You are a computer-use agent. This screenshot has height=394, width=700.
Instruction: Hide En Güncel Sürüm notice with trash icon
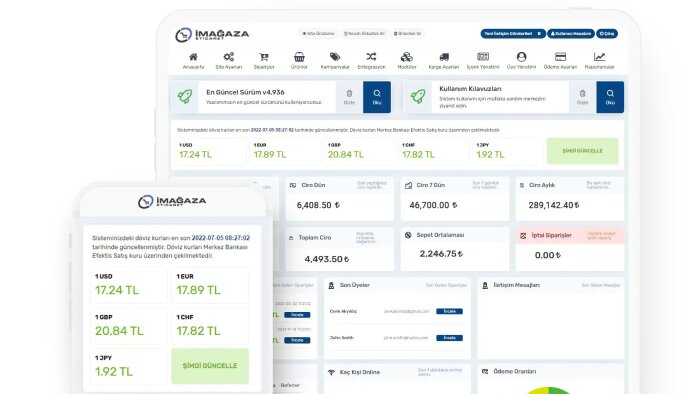pos(349,97)
